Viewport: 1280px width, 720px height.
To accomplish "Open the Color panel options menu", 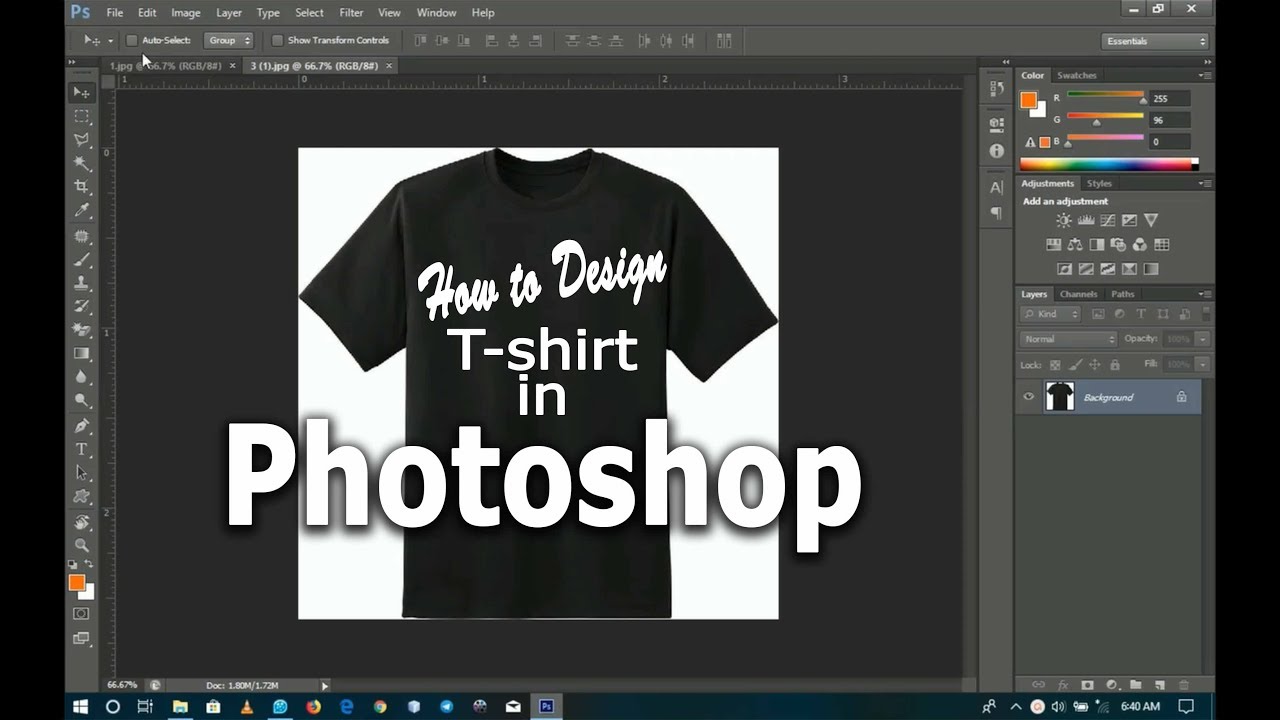I will (1204, 75).
